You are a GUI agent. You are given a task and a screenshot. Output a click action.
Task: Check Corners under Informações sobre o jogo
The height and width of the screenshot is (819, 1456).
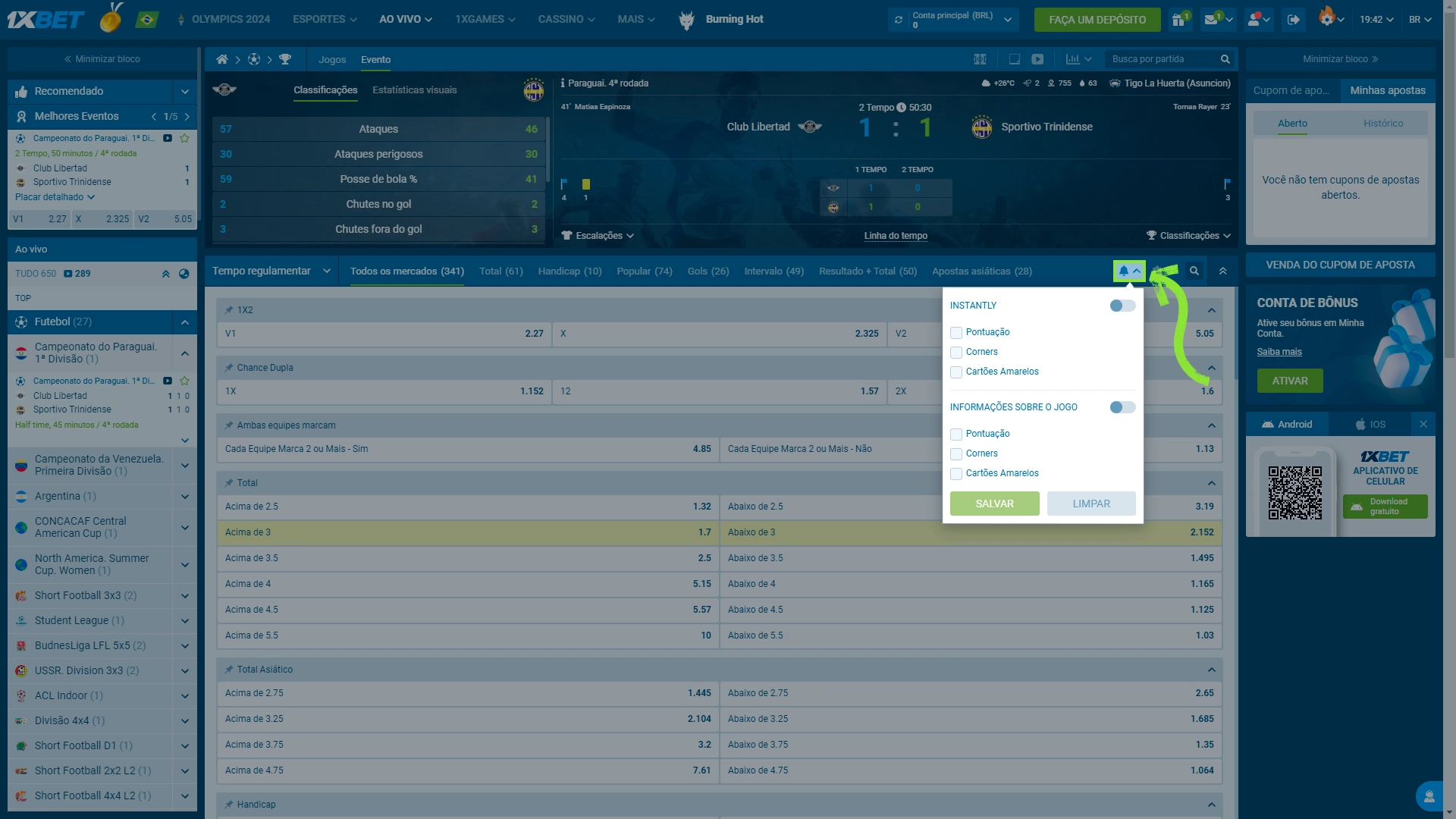tap(956, 454)
